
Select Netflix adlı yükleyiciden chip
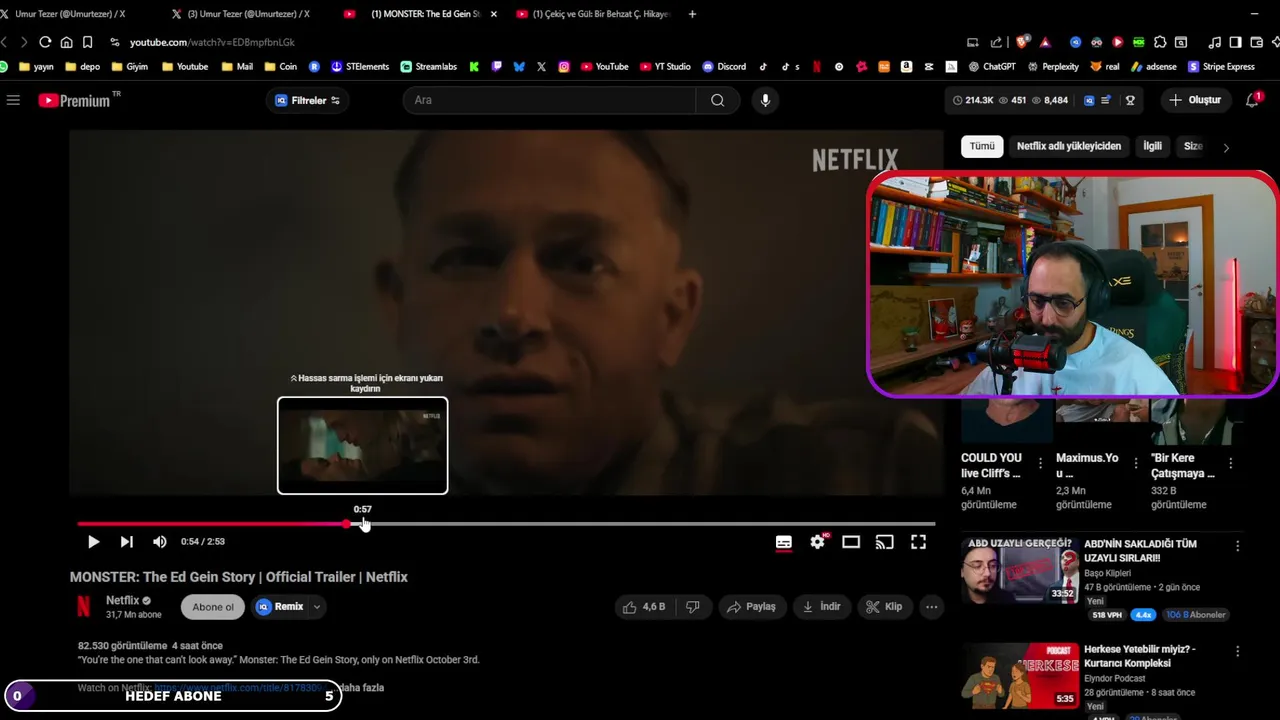pyautogui.click(x=1069, y=146)
